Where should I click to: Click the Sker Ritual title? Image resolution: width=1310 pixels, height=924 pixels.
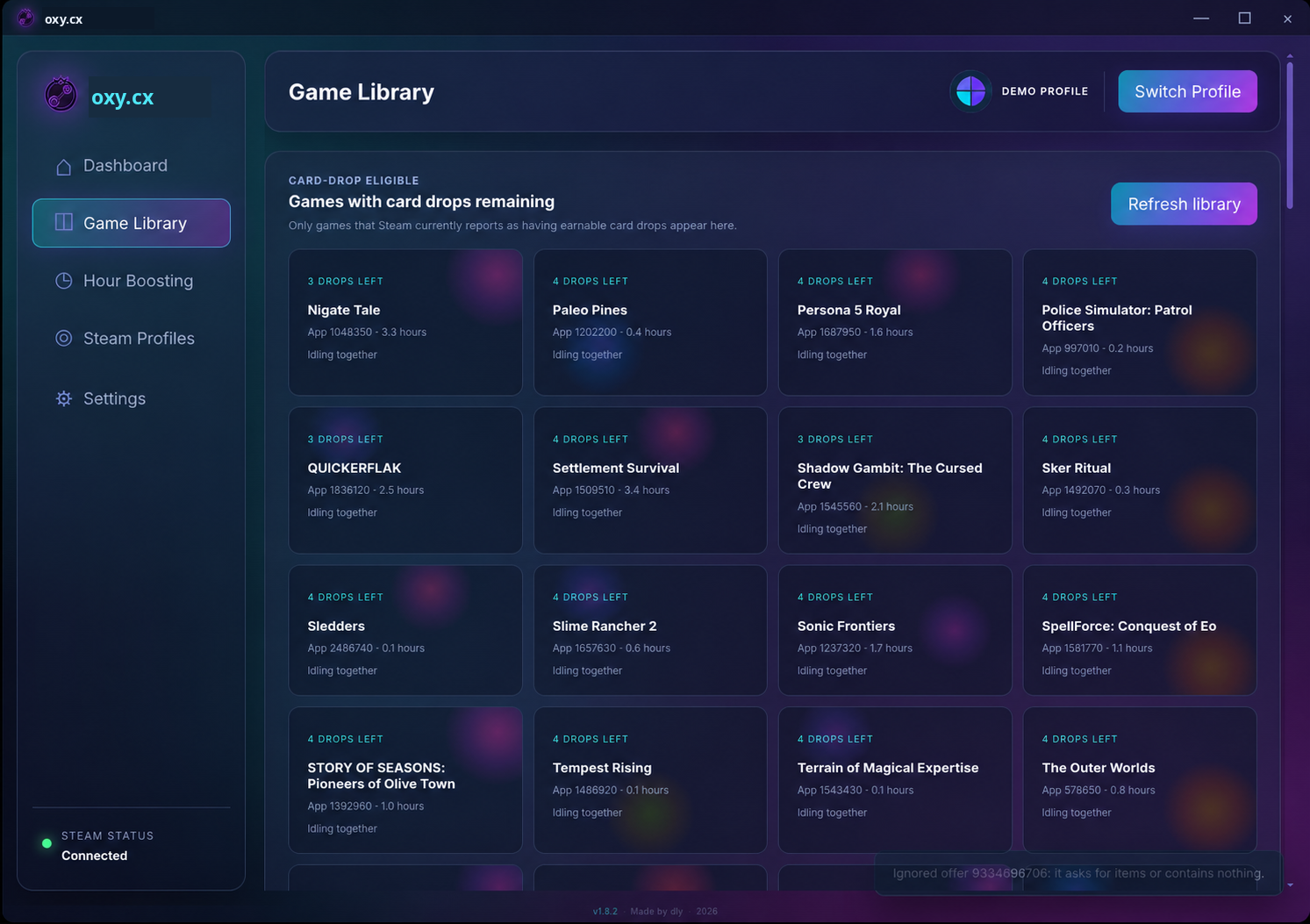(x=1077, y=468)
